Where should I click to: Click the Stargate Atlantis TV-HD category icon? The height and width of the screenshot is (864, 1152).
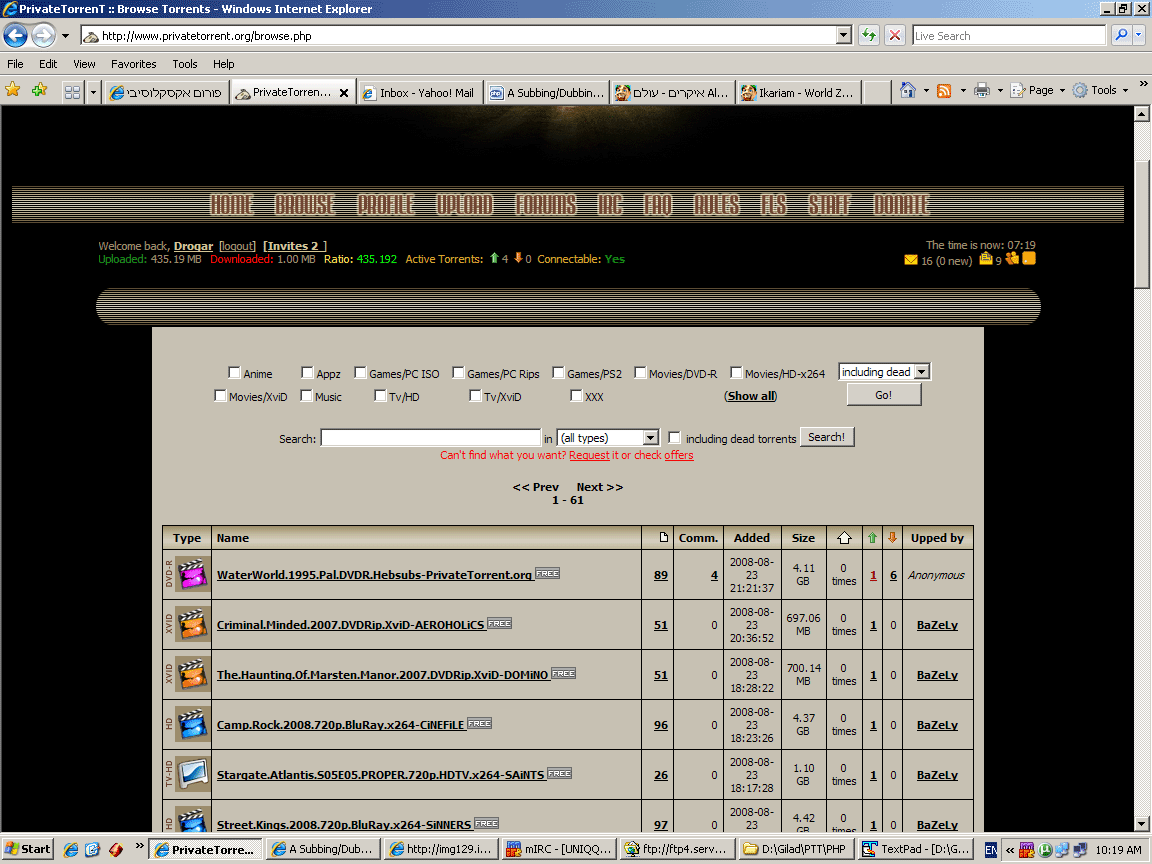(192, 775)
